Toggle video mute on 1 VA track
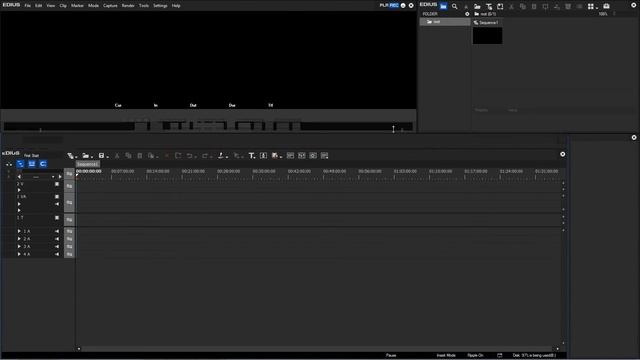 click(57, 197)
